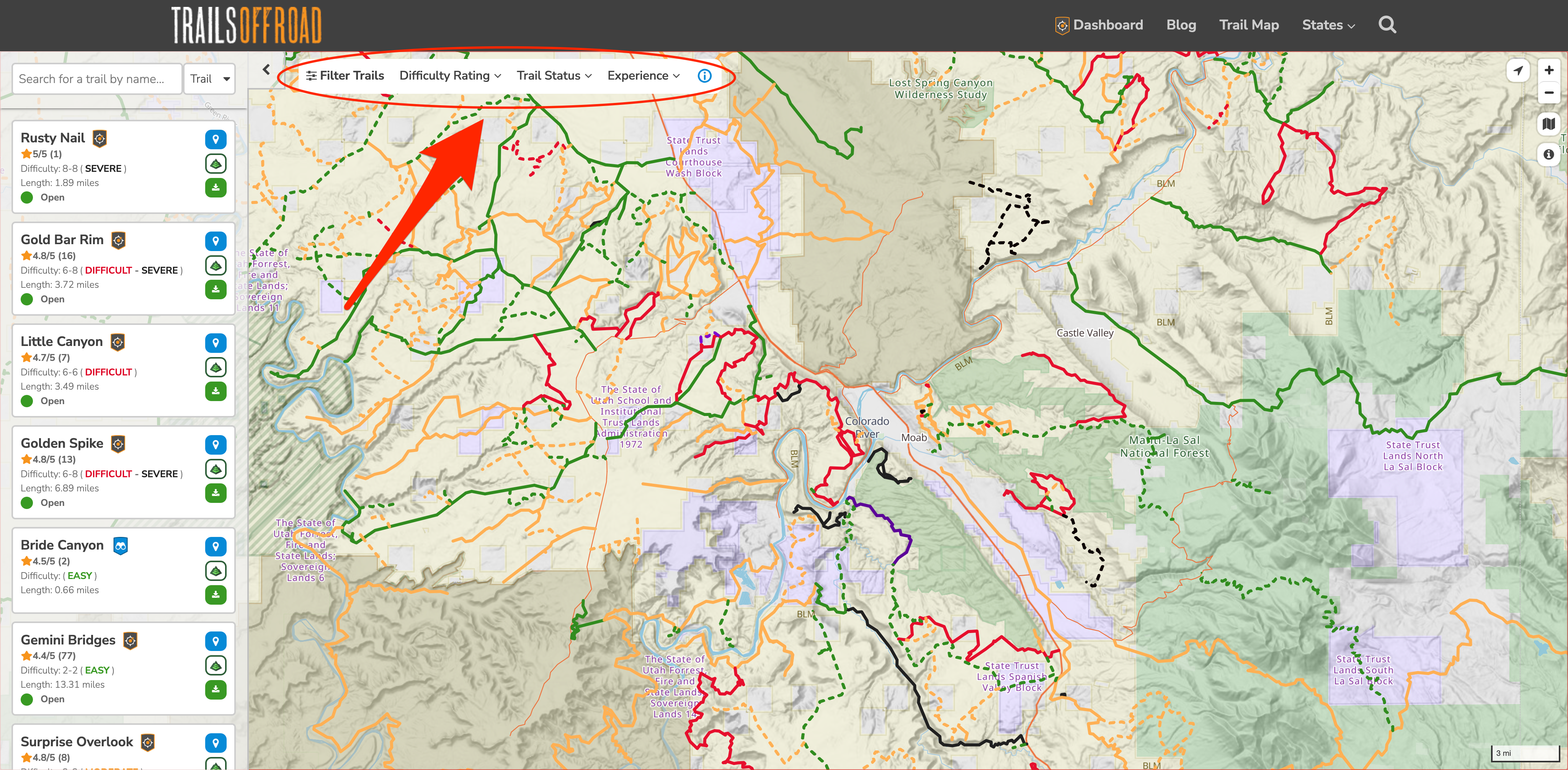Download the Golden Spike track
This screenshot has width=1568, height=770.
click(216, 493)
